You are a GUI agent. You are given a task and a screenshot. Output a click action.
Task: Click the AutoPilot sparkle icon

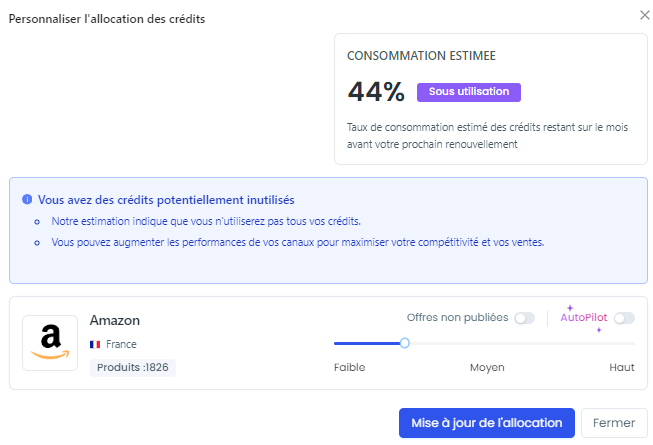570,308
